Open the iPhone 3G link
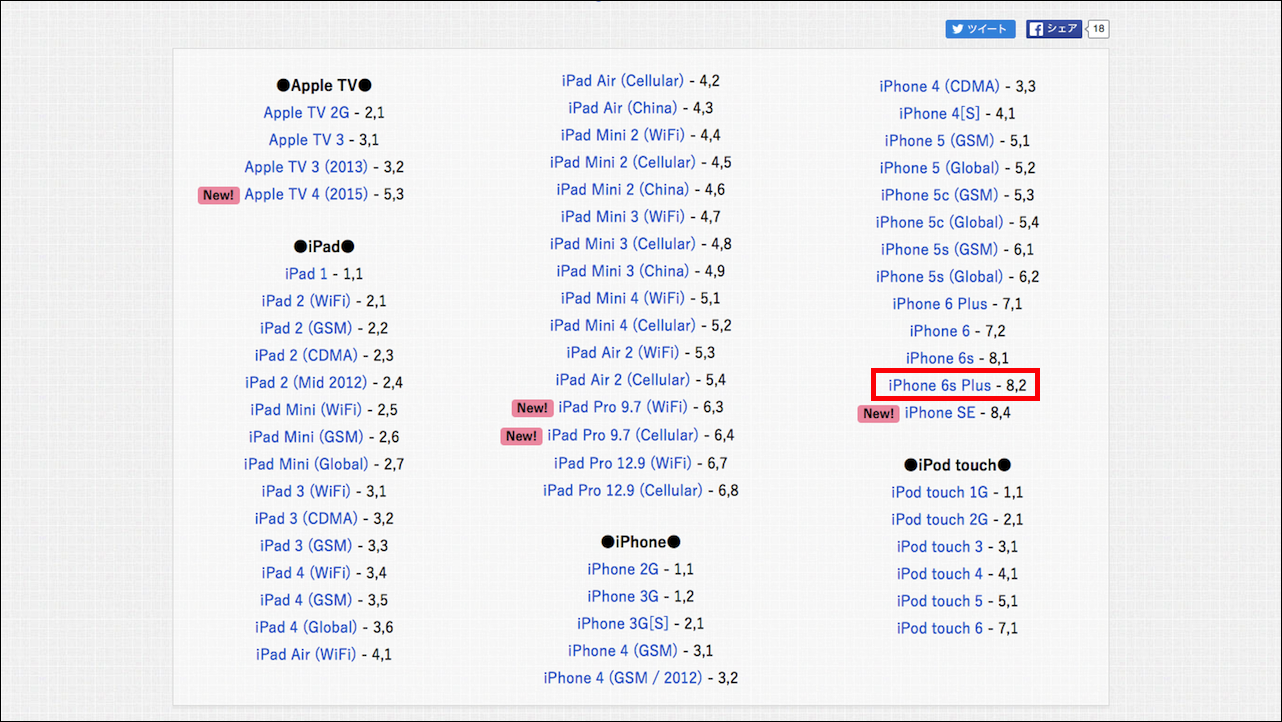1282x722 pixels. click(623, 596)
